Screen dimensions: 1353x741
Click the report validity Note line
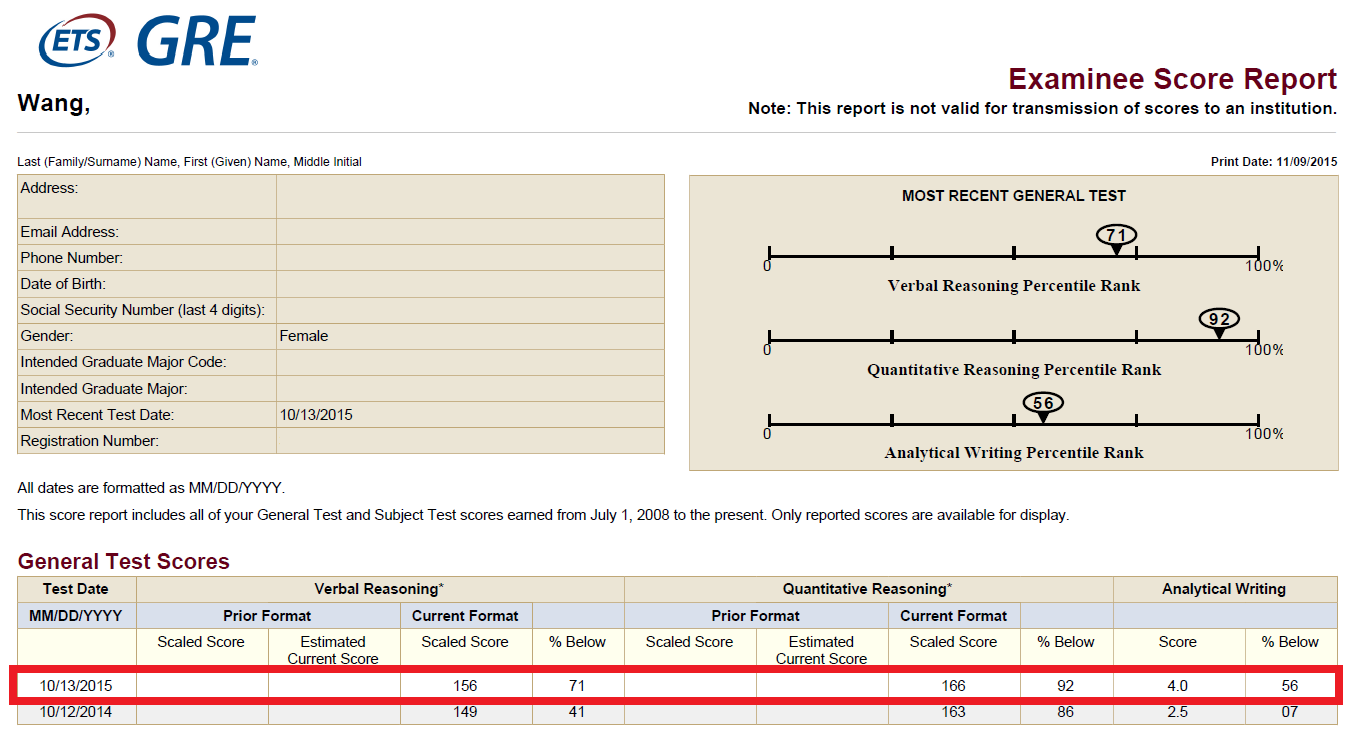(x=1042, y=108)
